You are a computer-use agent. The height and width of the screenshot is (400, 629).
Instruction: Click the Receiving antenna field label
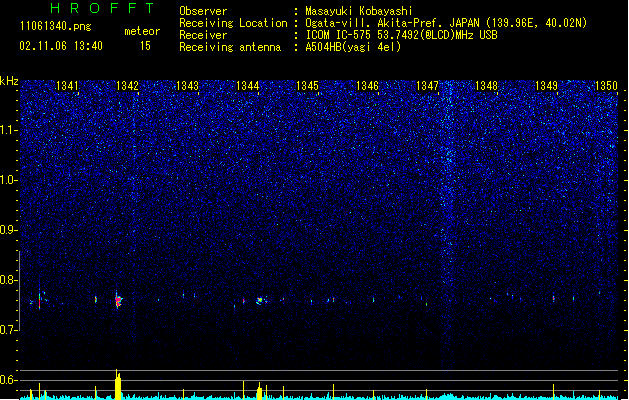[230, 47]
